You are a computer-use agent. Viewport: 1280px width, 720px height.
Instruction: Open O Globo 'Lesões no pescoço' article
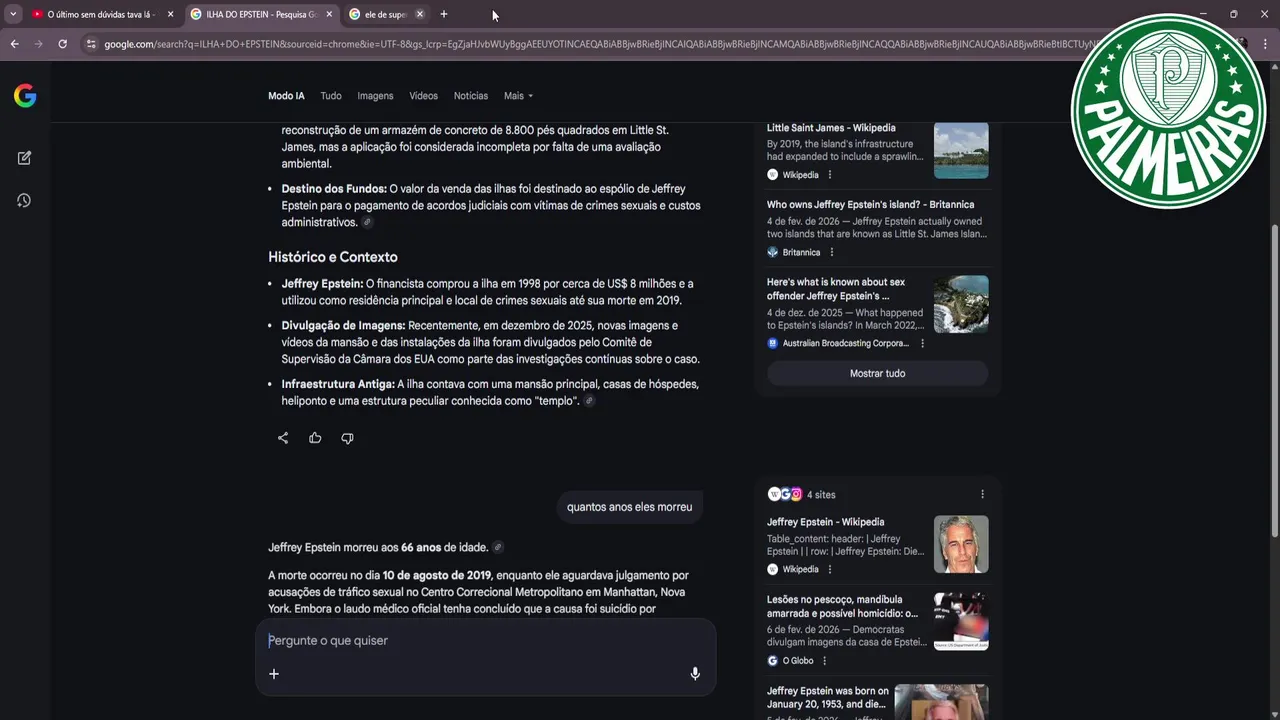pyautogui.click(x=842, y=606)
